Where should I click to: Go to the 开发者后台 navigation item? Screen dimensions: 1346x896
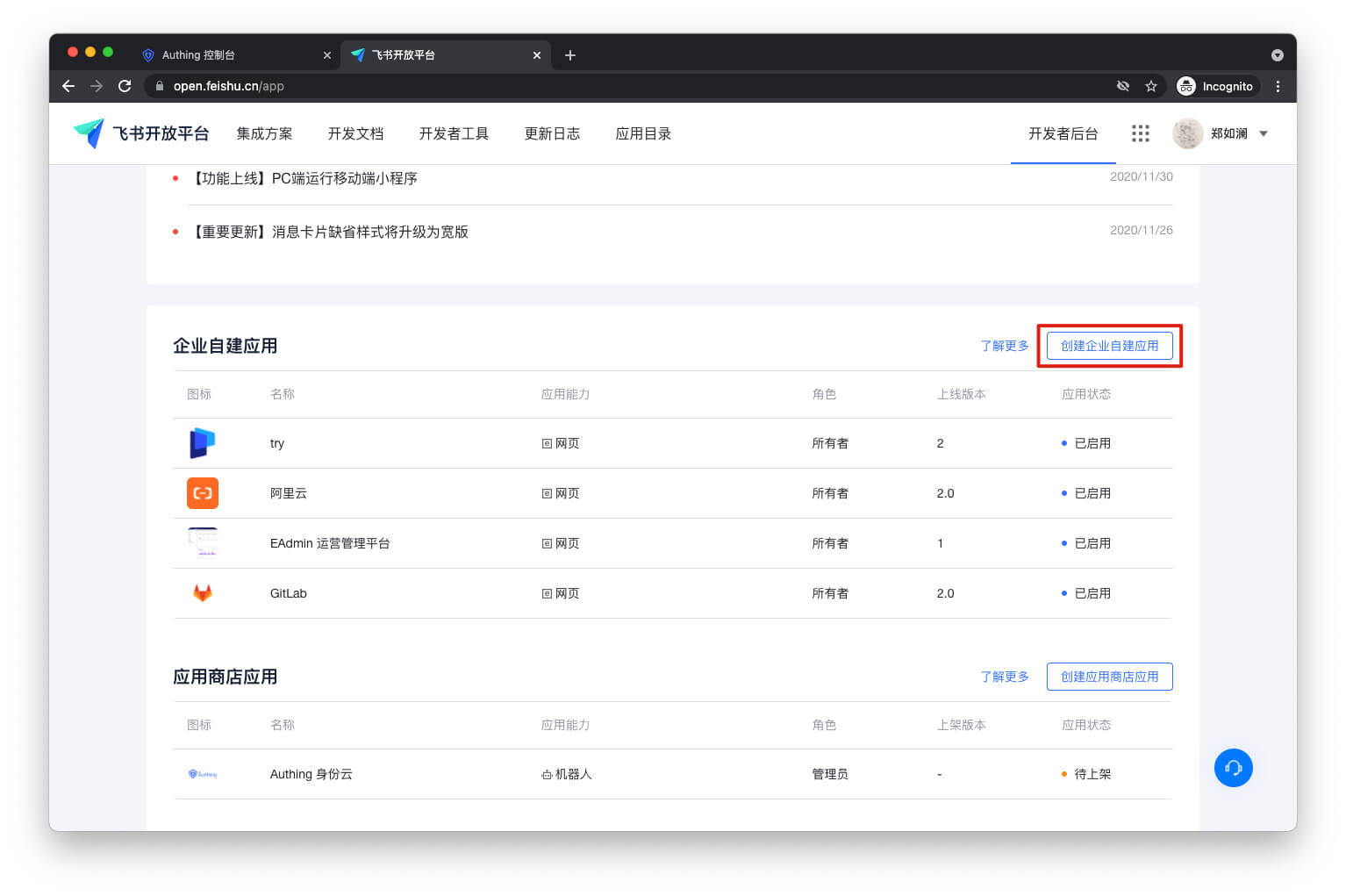point(1063,133)
